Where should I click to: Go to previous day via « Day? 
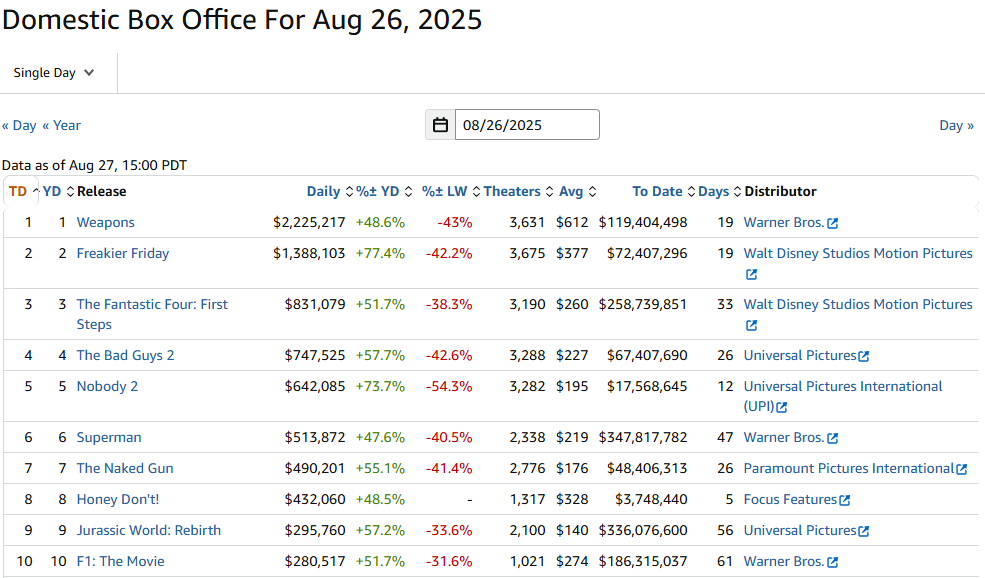pos(19,126)
